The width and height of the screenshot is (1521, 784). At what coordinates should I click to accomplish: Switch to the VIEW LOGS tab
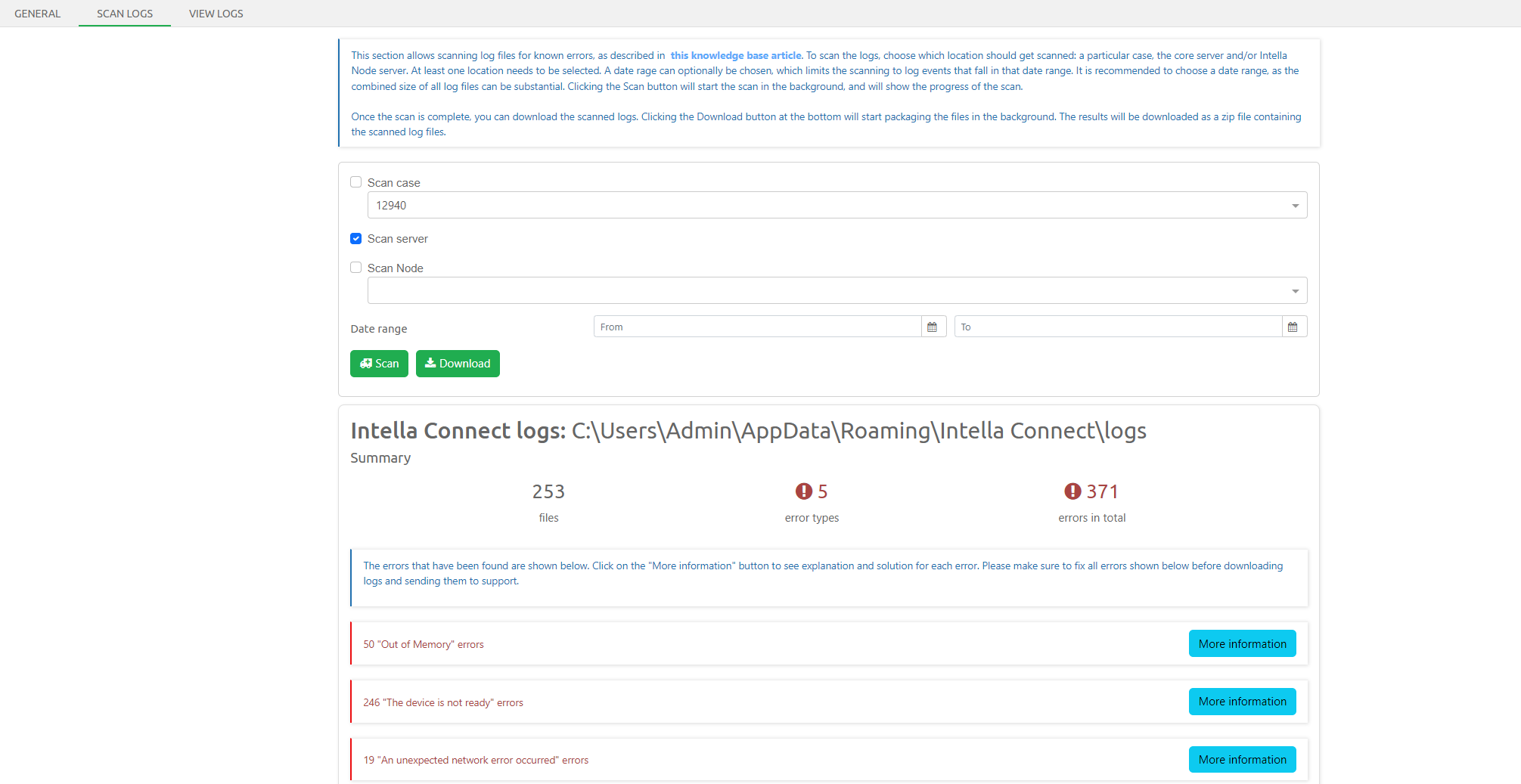pyautogui.click(x=216, y=13)
